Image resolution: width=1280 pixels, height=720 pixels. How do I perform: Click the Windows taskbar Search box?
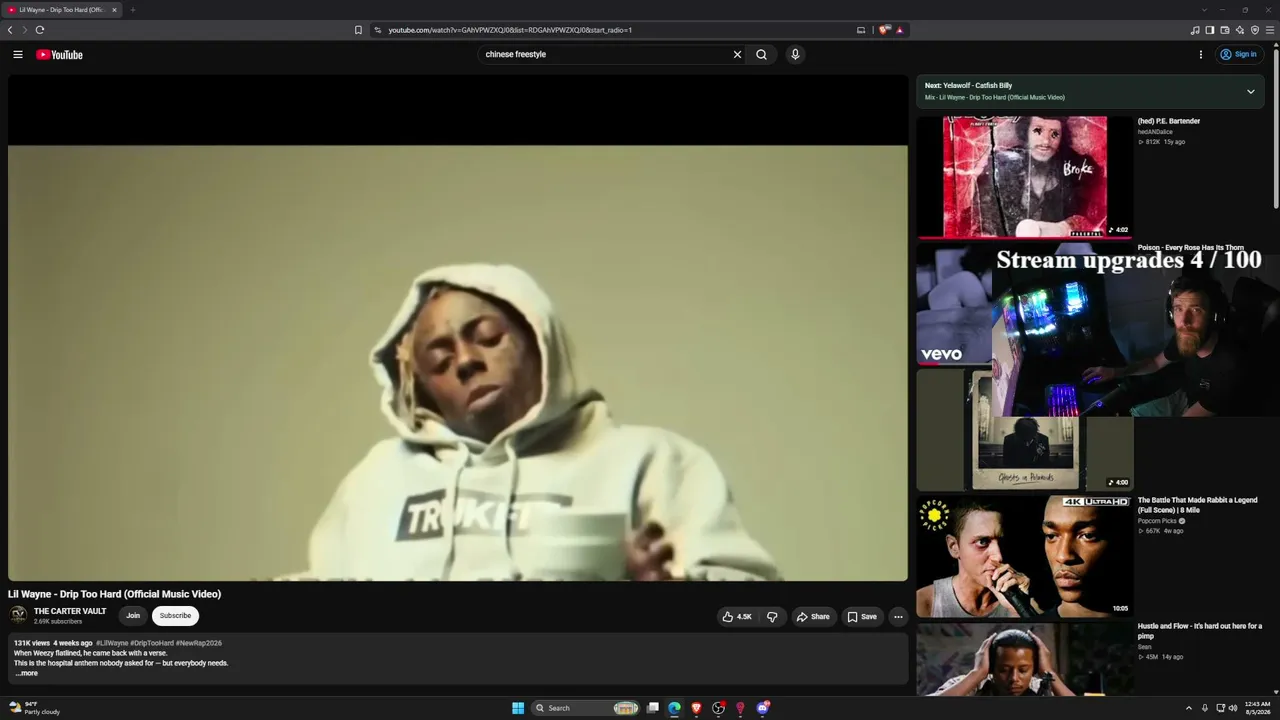pyautogui.click(x=586, y=708)
